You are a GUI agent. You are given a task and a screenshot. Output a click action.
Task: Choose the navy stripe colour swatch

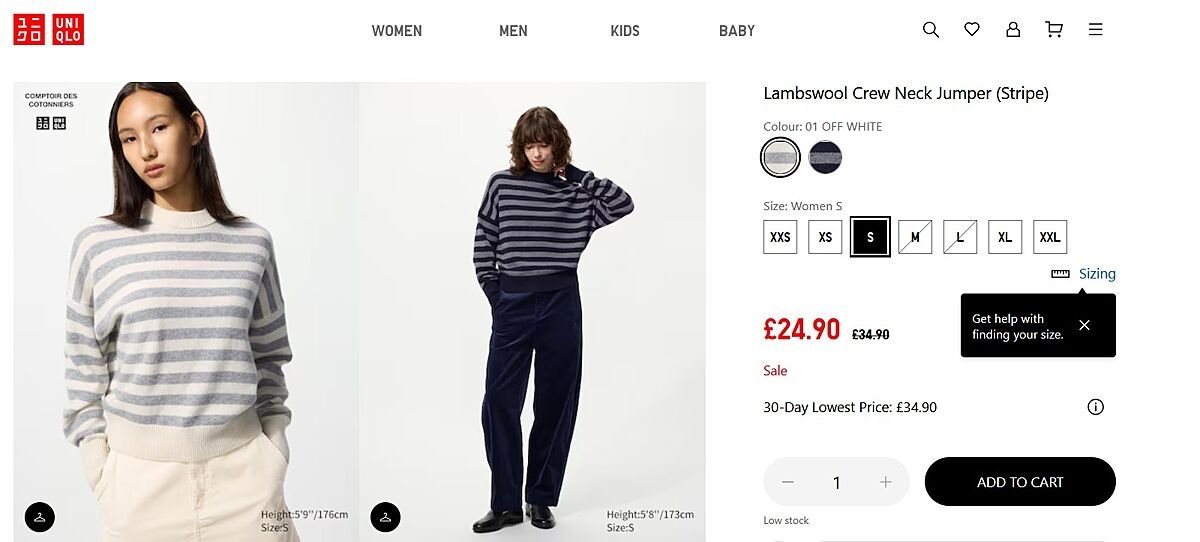[826, 157]
